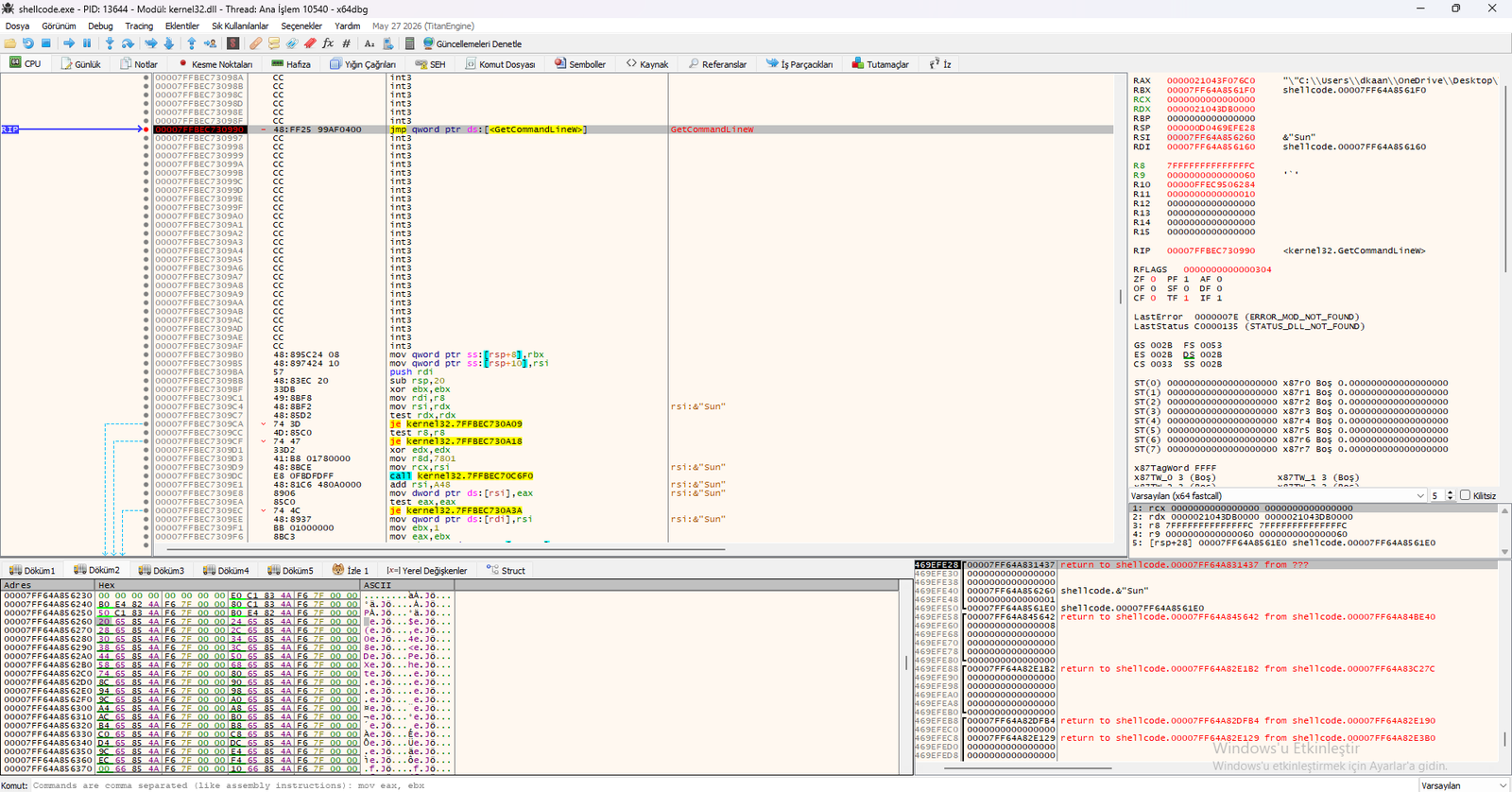The width and height of the screenshot is (1512, 792).
Task: Switch to the Hafıza tab
Action: [x=291, y=64]
